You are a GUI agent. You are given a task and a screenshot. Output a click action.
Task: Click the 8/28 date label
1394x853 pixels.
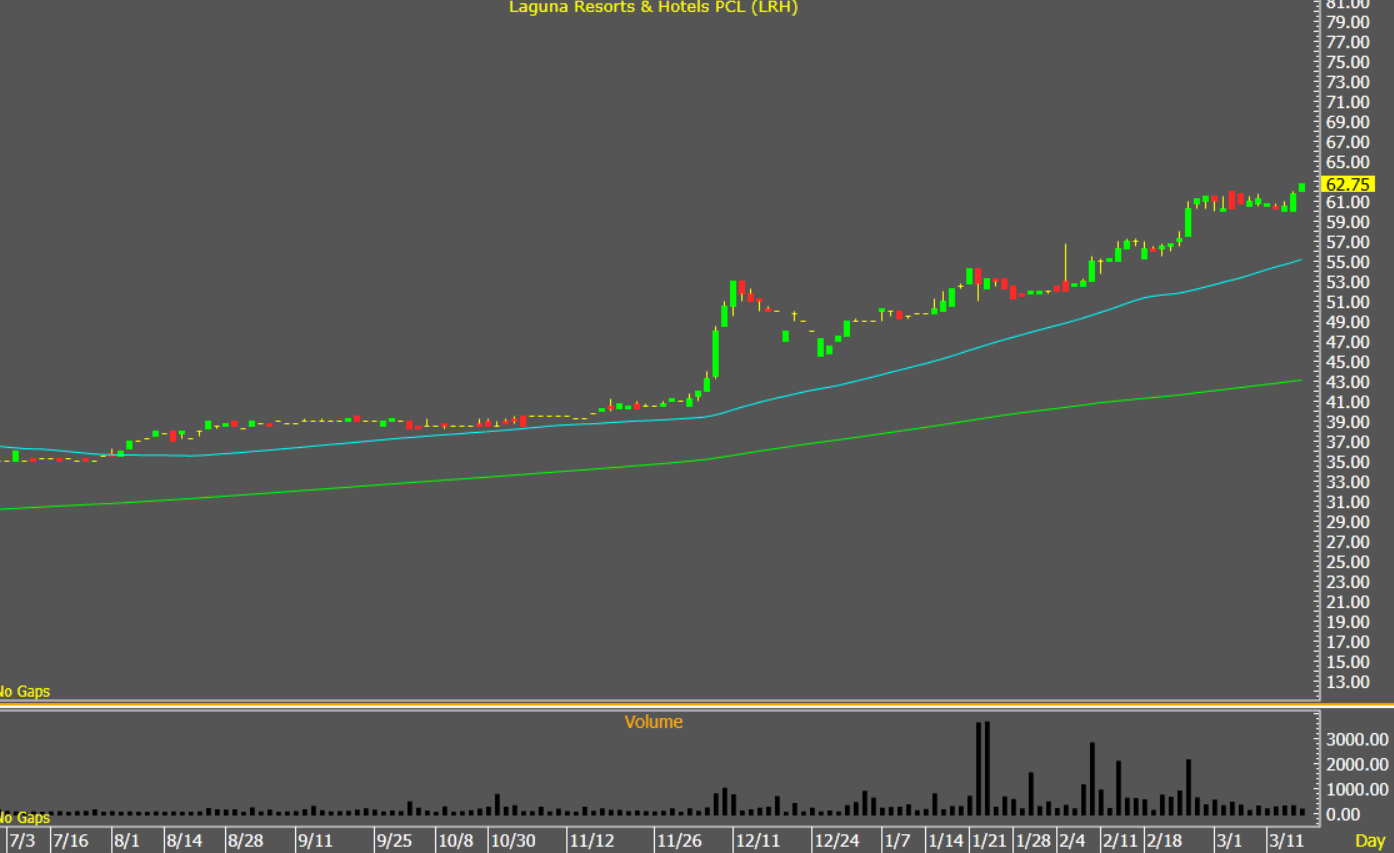(246, 840)
